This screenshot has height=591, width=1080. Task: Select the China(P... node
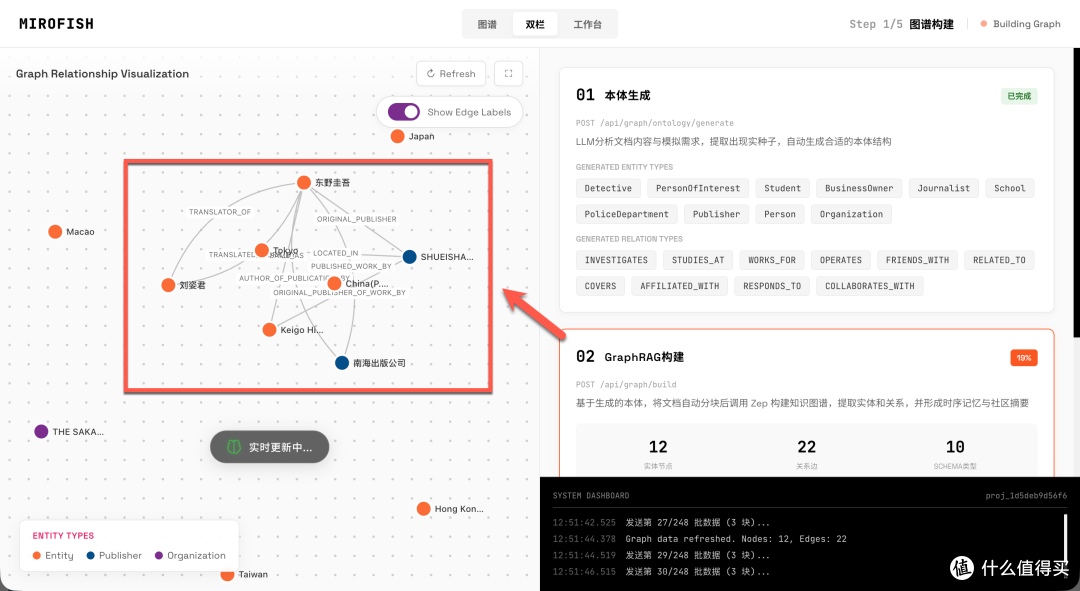click(335, 283)
